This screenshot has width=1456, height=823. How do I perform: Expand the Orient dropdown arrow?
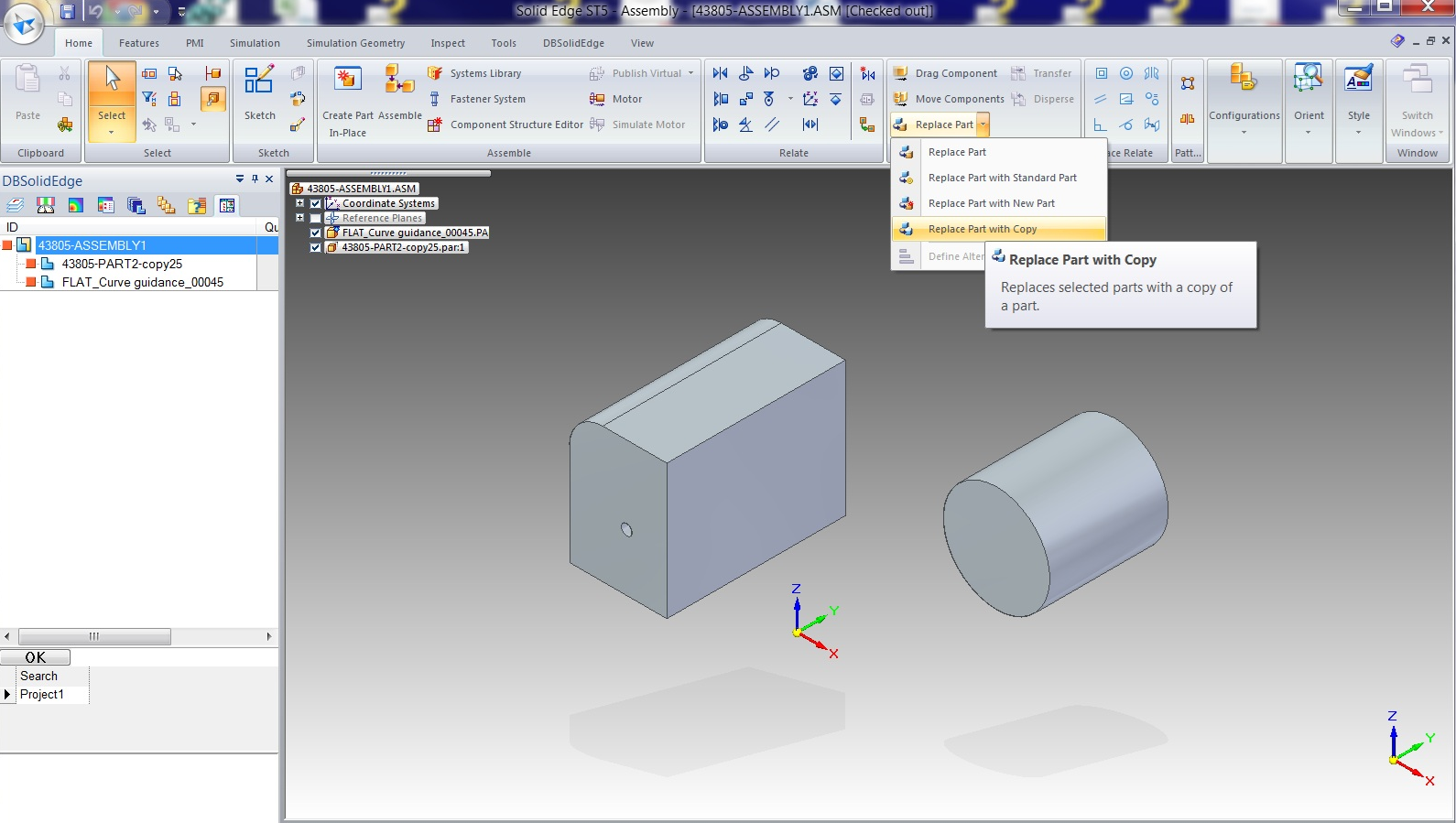point(1308,133)
